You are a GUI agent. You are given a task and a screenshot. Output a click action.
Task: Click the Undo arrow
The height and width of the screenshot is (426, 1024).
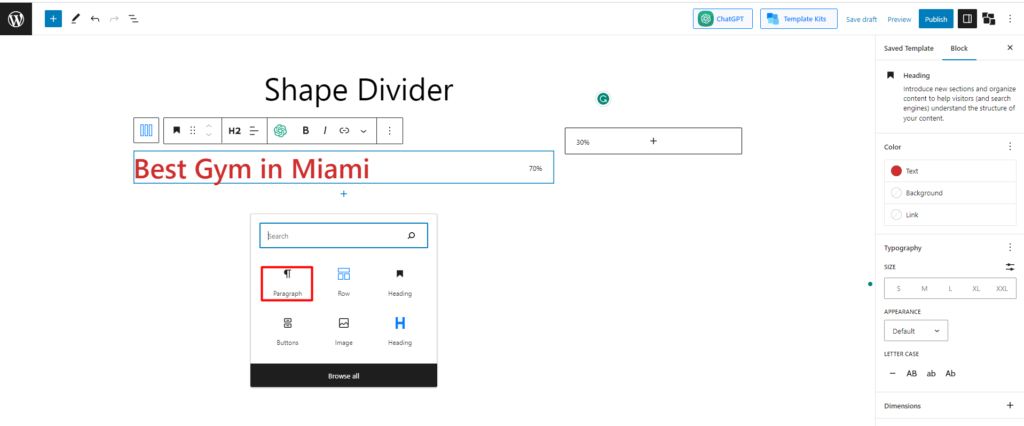pos(95,19)
